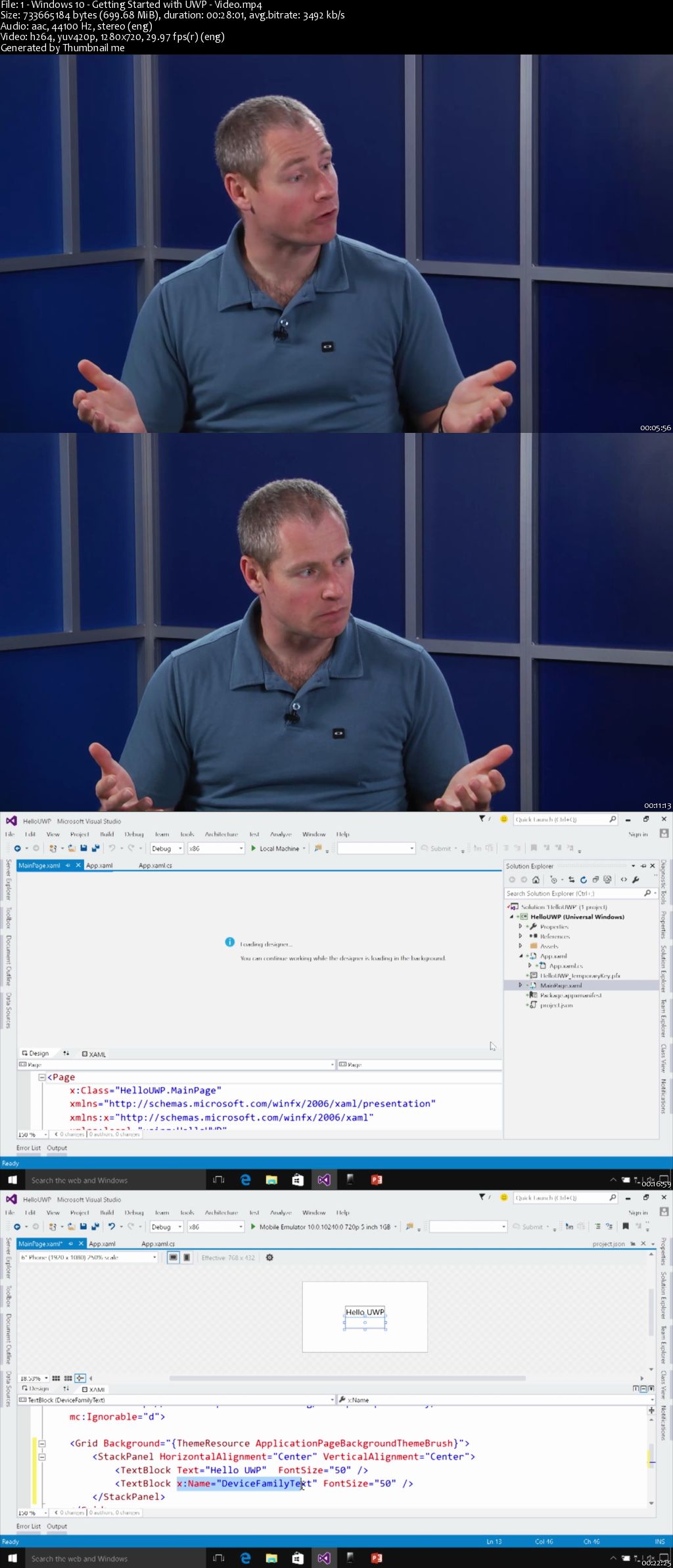This screenshot has width=673, height=1568.
Task: Switch to App.xaml tab in Mobile Emulator window
Action: tap(102, 1243)
